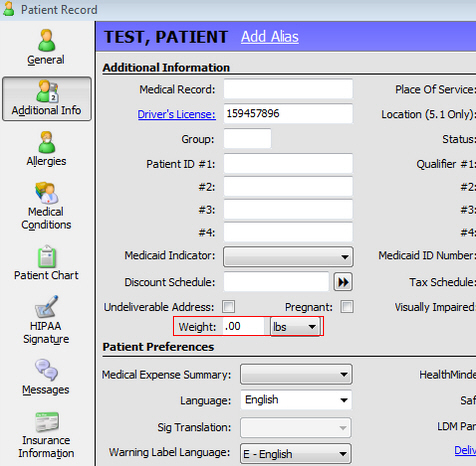
Task: Toggle the Pregnant checkbox
Action: [x=347, y=307]
